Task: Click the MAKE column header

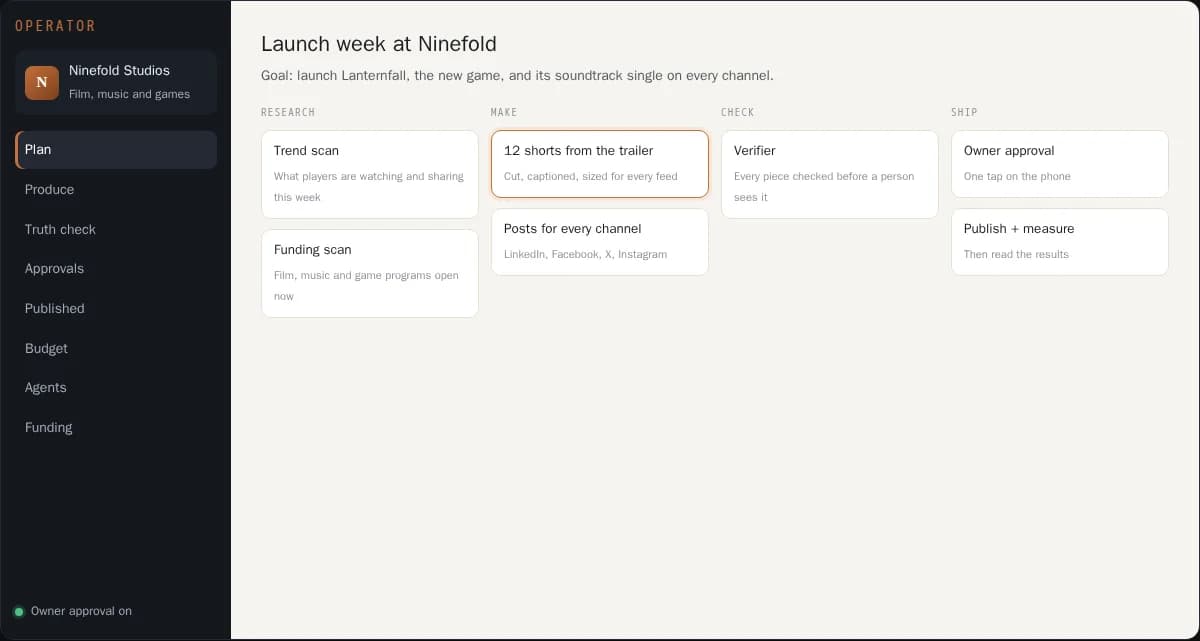Action: [x=504, y=112]
